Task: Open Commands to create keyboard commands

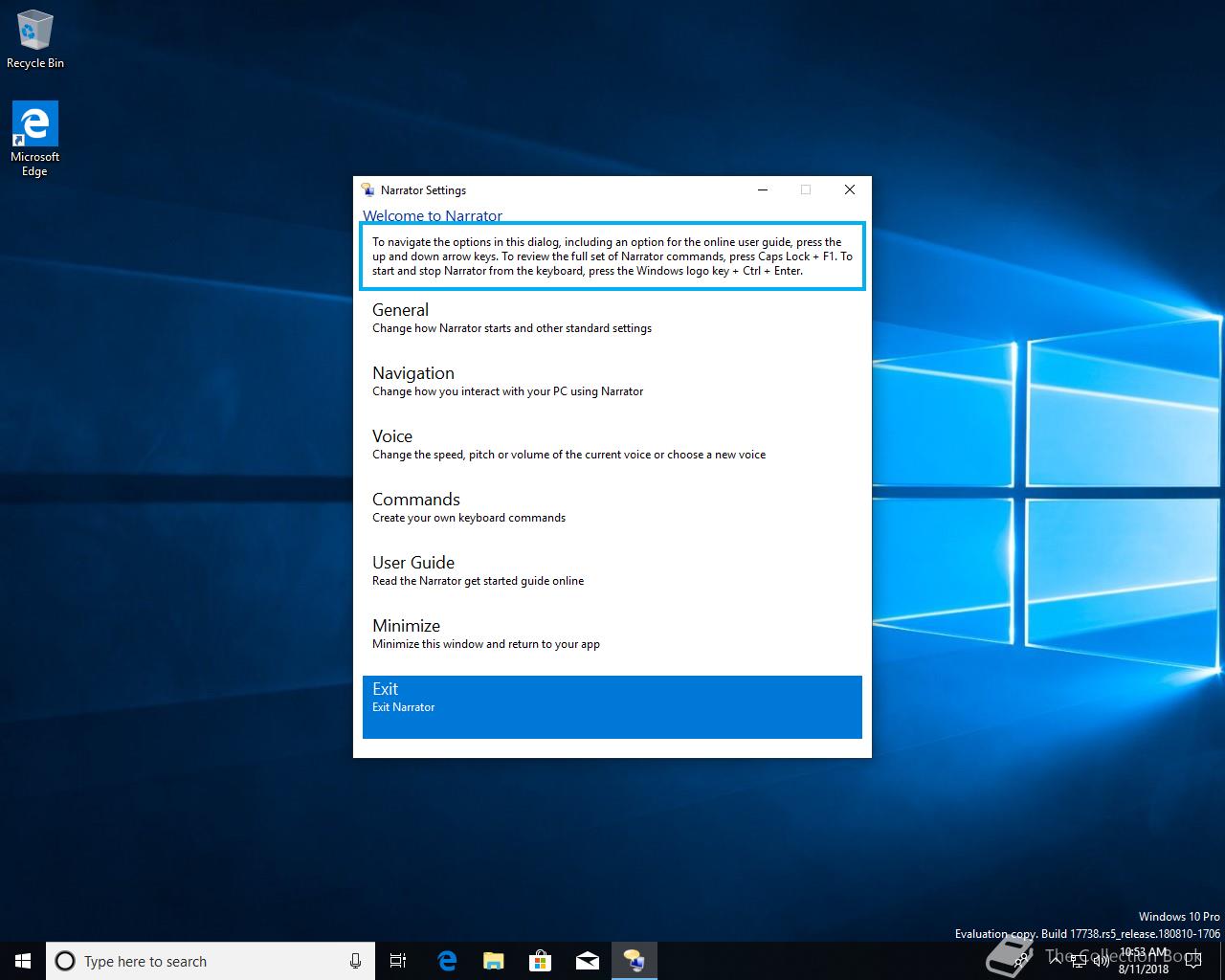Action: (x=612, y=507)
